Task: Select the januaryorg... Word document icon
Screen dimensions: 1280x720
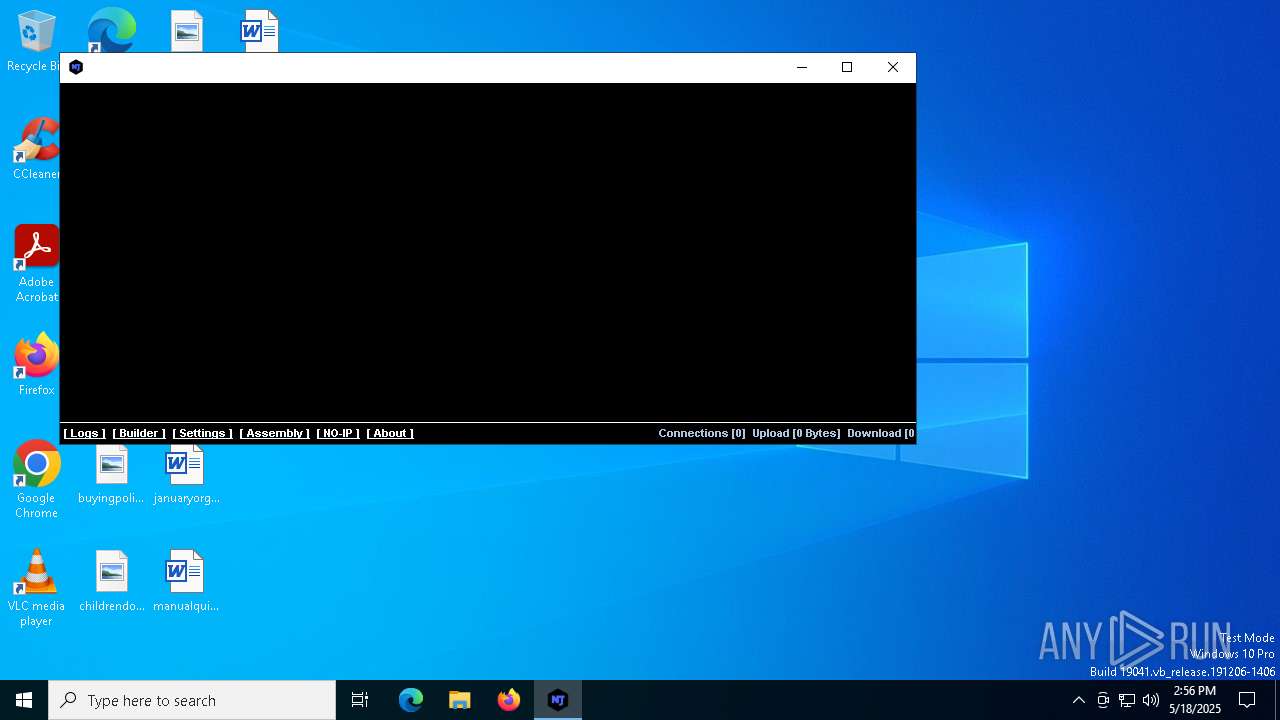Action: coord(186,474)
